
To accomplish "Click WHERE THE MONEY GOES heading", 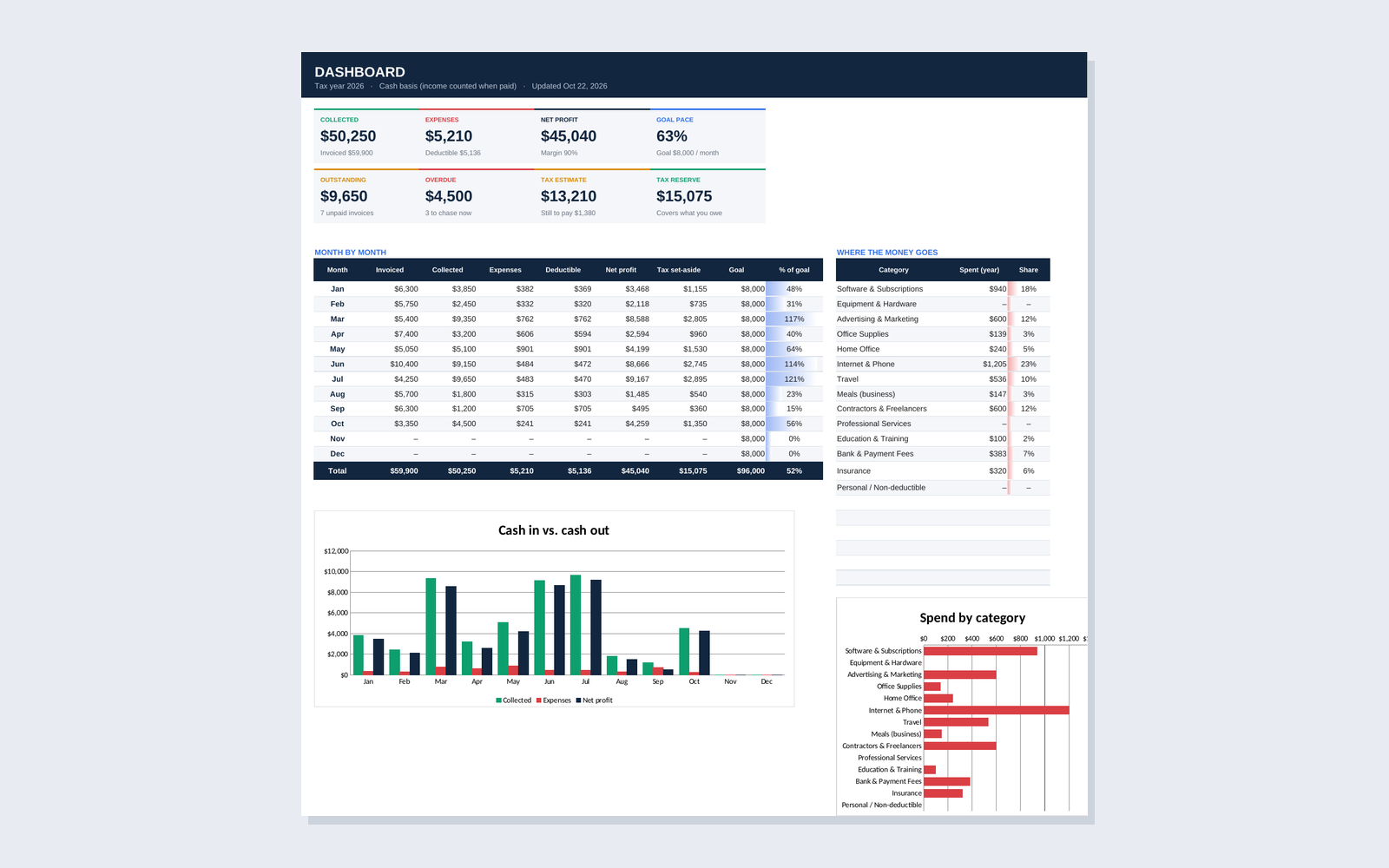I will 887,253.
